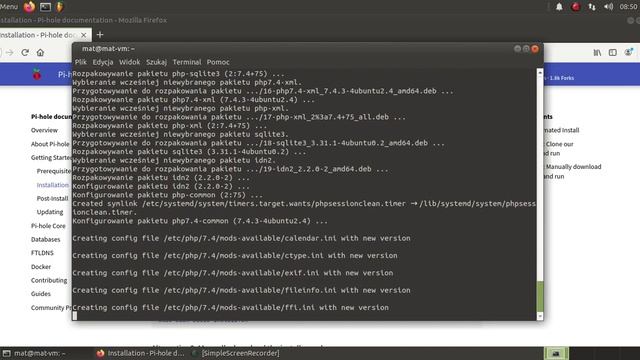Click the workspace switcher in bottom panel
This screenshot has width=640, height=360.
tap(556, 353)
